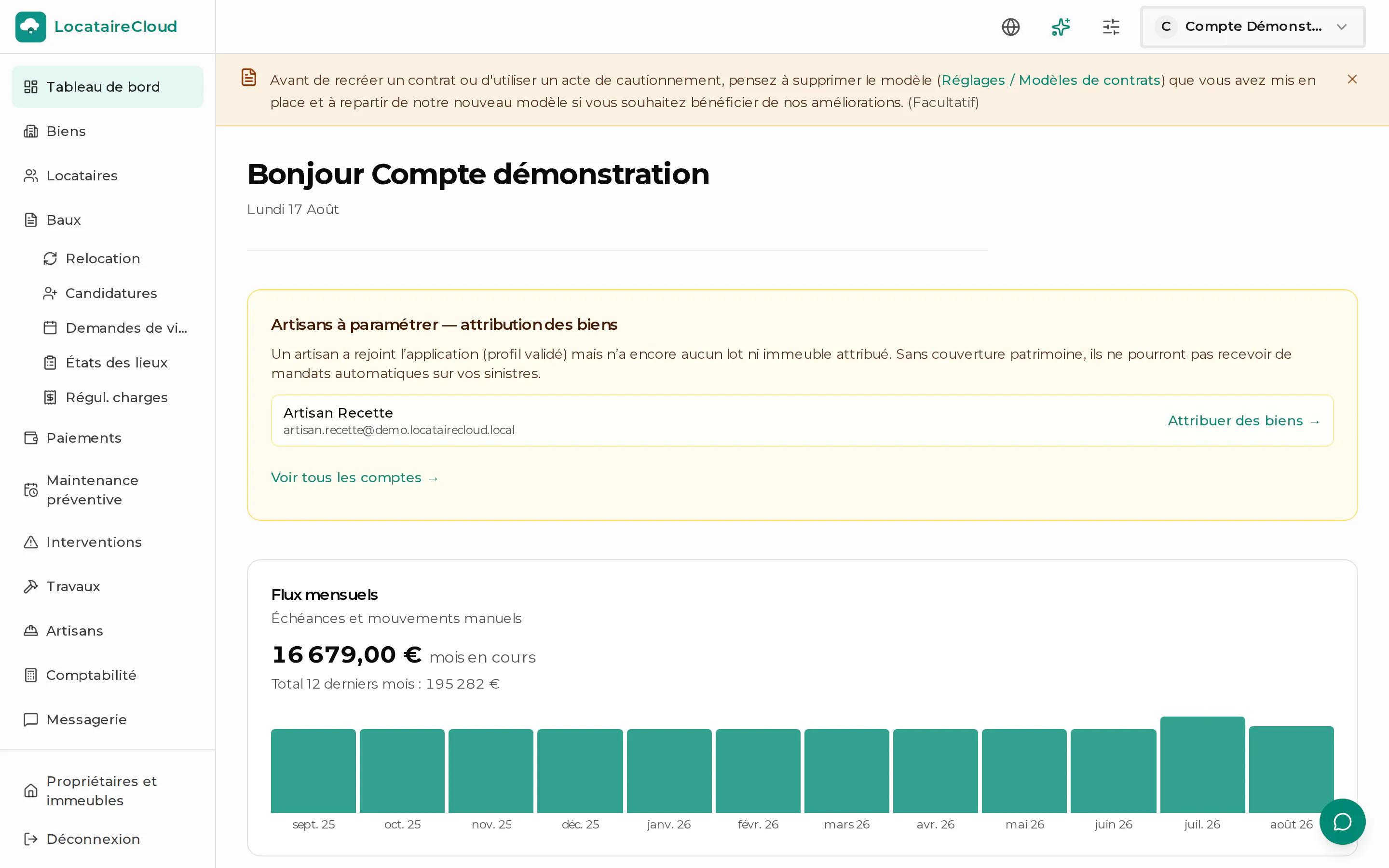Image resolution: width=1389 pixels, height=868 pixels.
Task: Click the Demandes de vi... calendar icon
Action: [50, 328]
